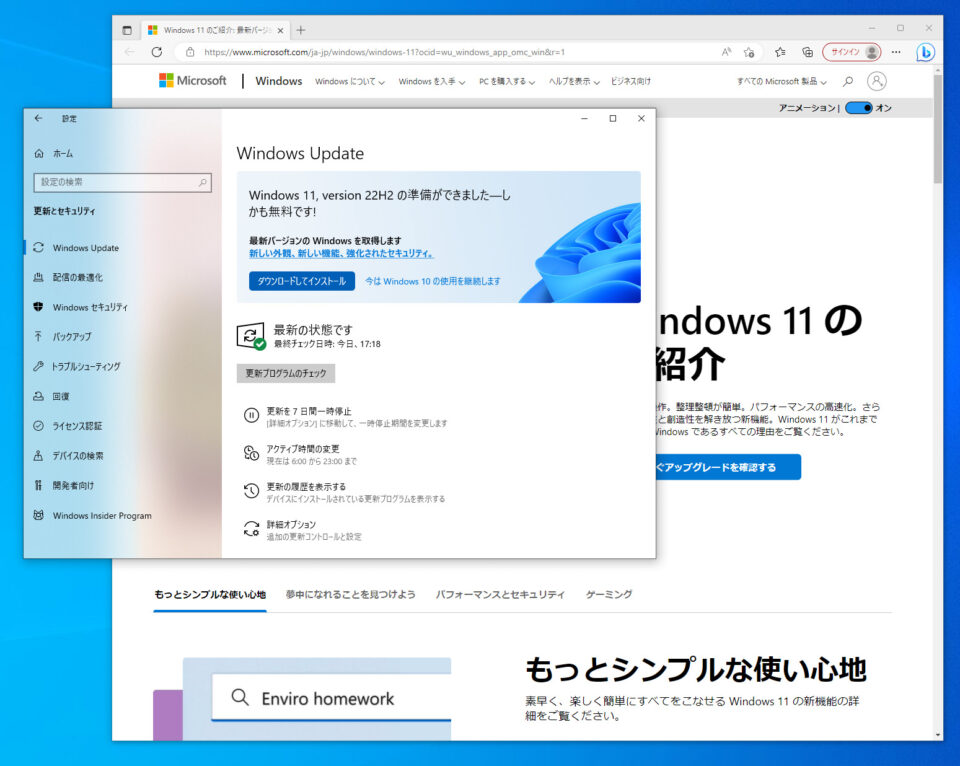Click 今は Windows 10 の使用を継続します link
The height and width of the screenshot is (766, 960).
(433, 281)
